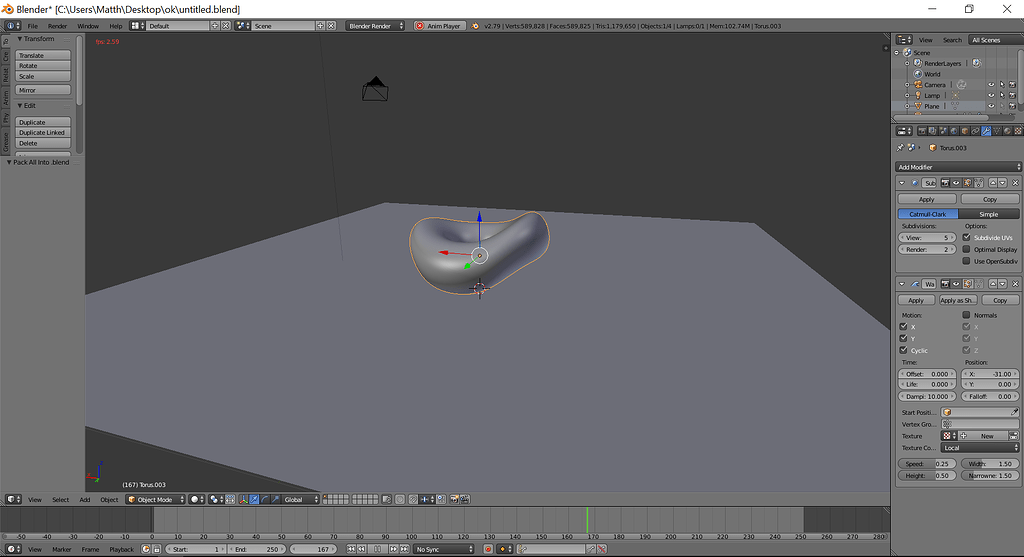Open the Render menu
Screen dimensions: 1024x557
[x=57, y=26]
